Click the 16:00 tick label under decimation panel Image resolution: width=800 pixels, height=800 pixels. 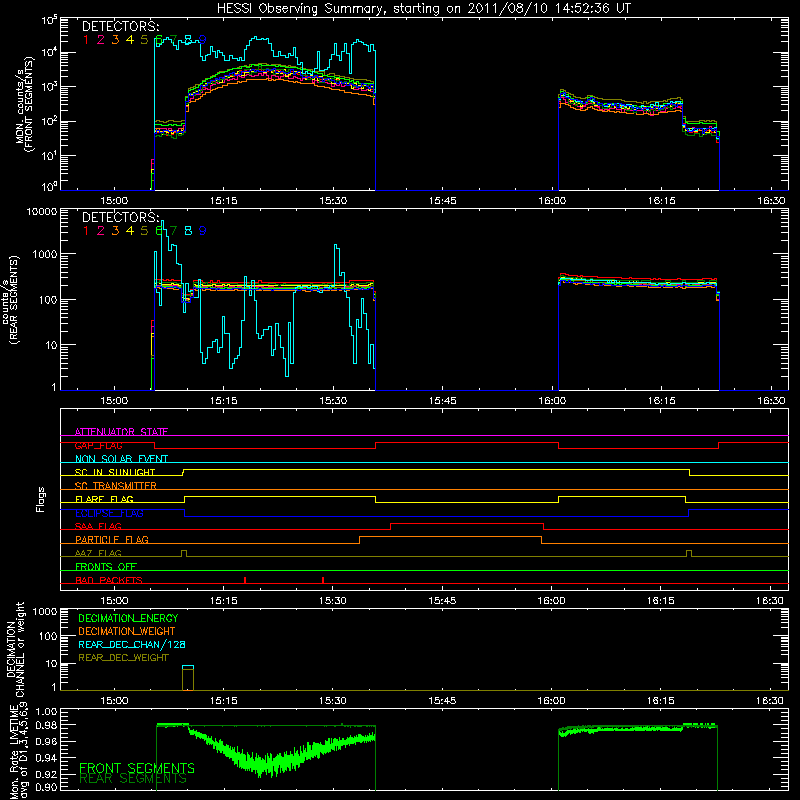click(x=552, y=701)
